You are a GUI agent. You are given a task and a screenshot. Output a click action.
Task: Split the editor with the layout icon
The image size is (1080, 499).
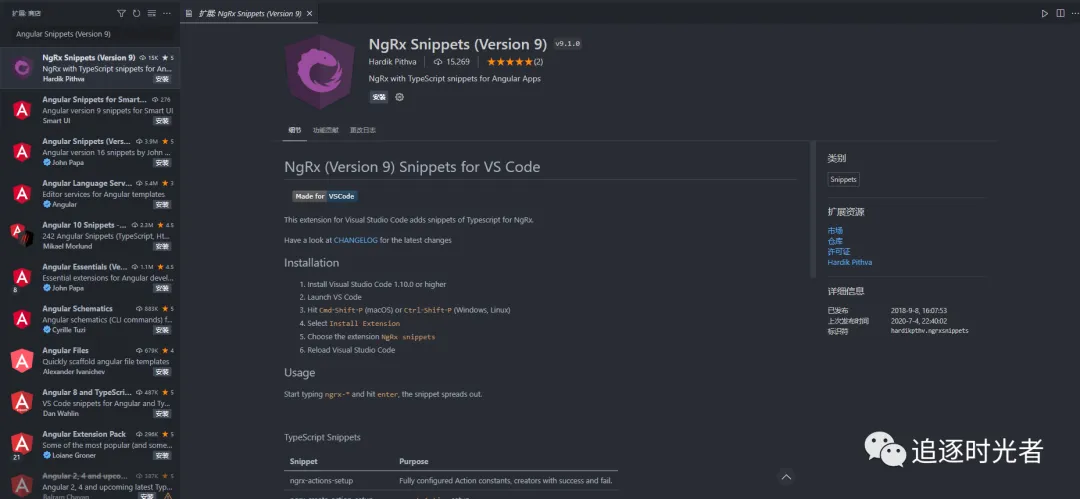(1060, 13)
